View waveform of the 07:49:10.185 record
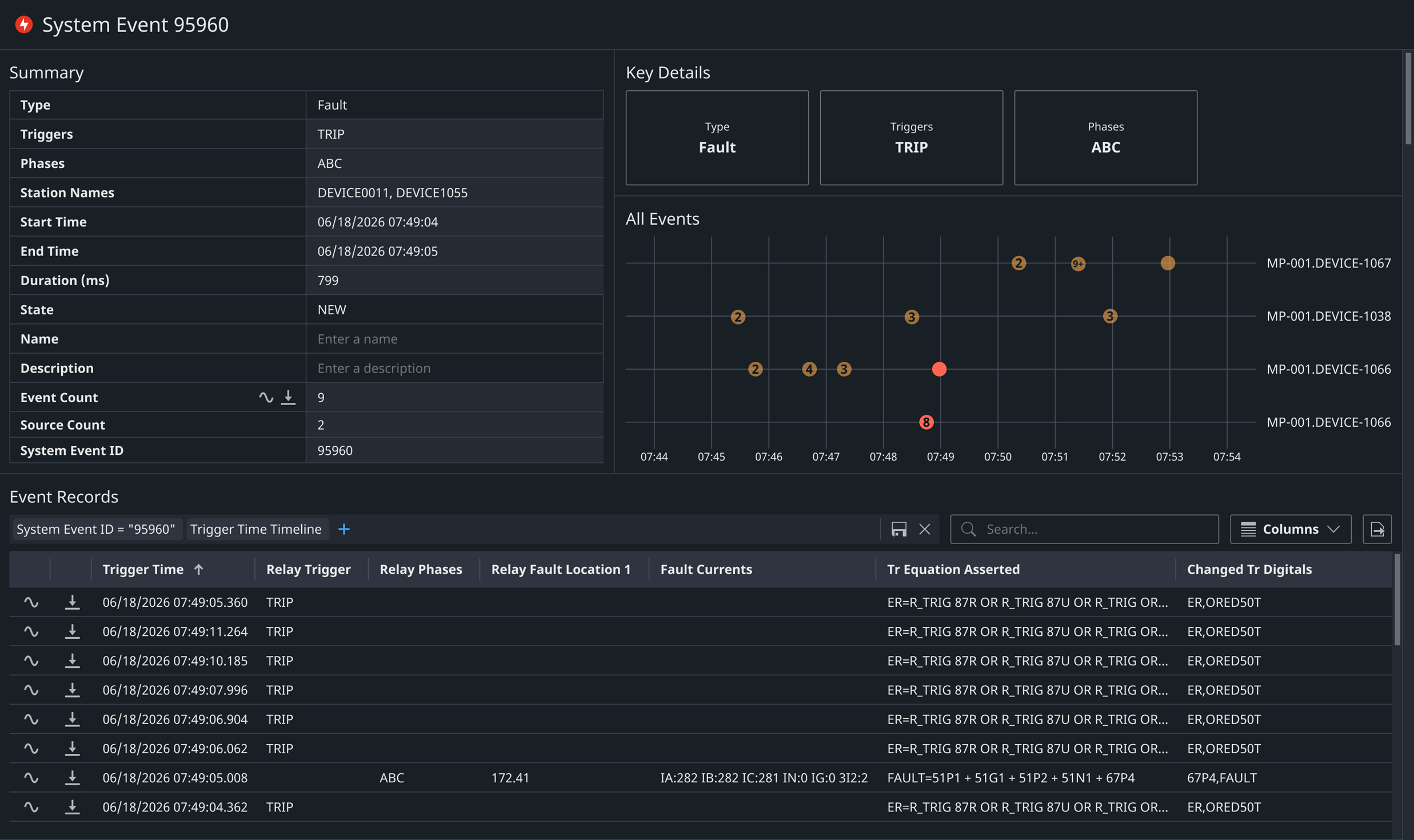 [x=31, y=661]
